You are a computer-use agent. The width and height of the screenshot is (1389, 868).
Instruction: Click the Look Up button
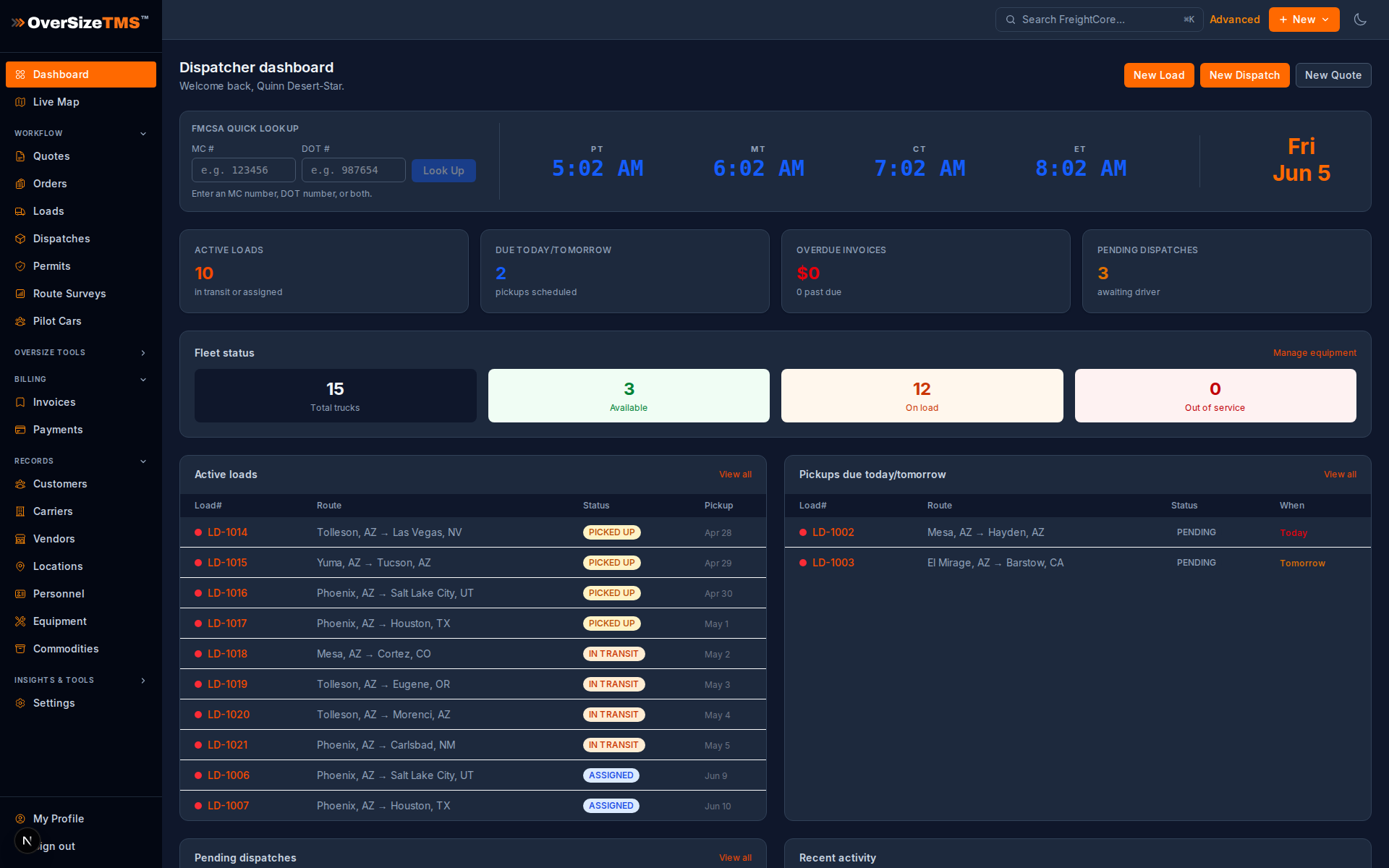443,171
